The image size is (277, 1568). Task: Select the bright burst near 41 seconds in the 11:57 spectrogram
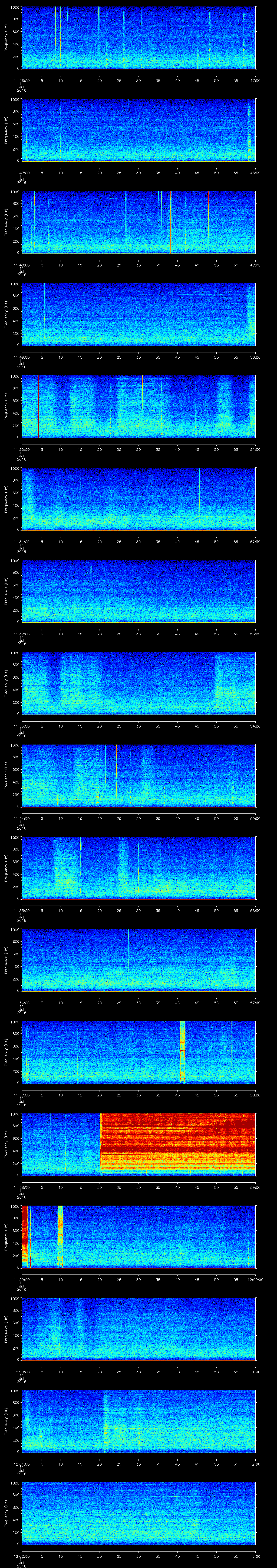[x=182, y=1051]
